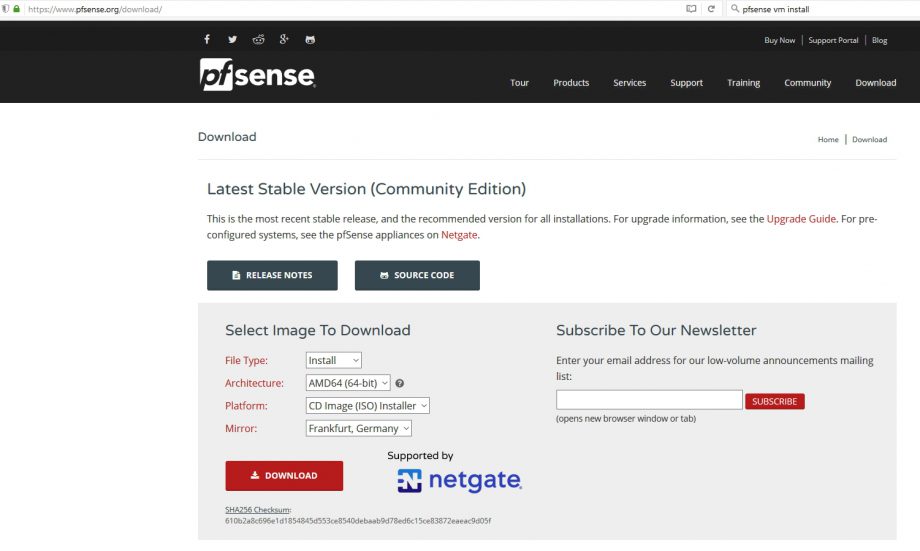Expand the Platform selection dropdown
The image size is (920, 551).
click(x=368, y=406)
